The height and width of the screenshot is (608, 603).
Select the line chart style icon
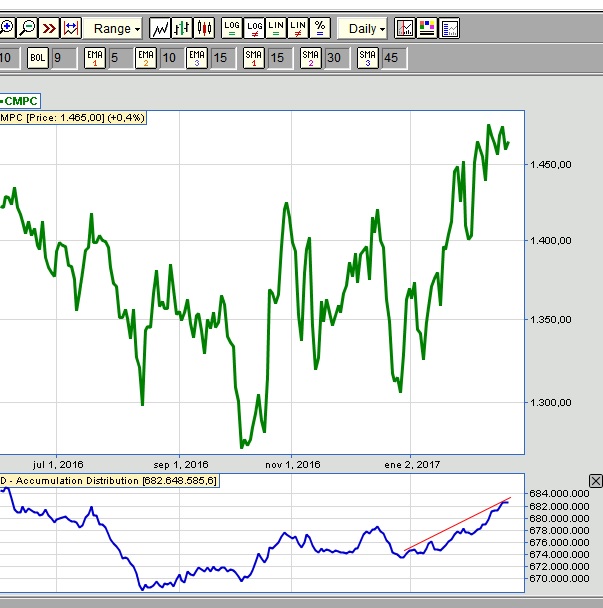pos(160,28)
